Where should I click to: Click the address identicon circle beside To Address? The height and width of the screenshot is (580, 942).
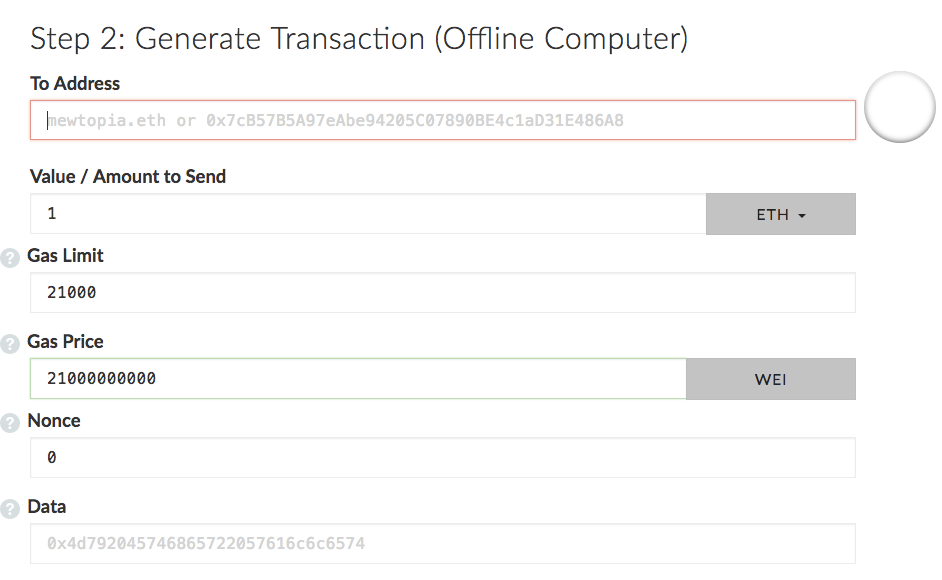point(899,107)
